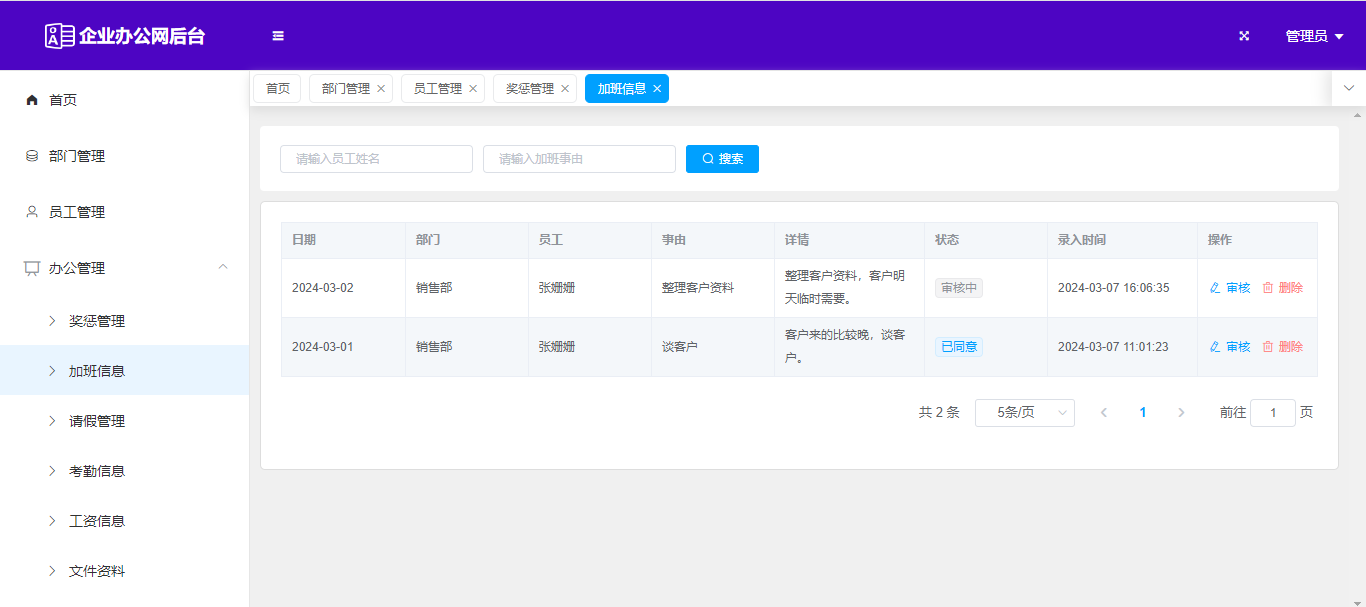1366x607 pixels.
Task: Open the 管理员 user dropdown
Action: (x=1313, y=36)
